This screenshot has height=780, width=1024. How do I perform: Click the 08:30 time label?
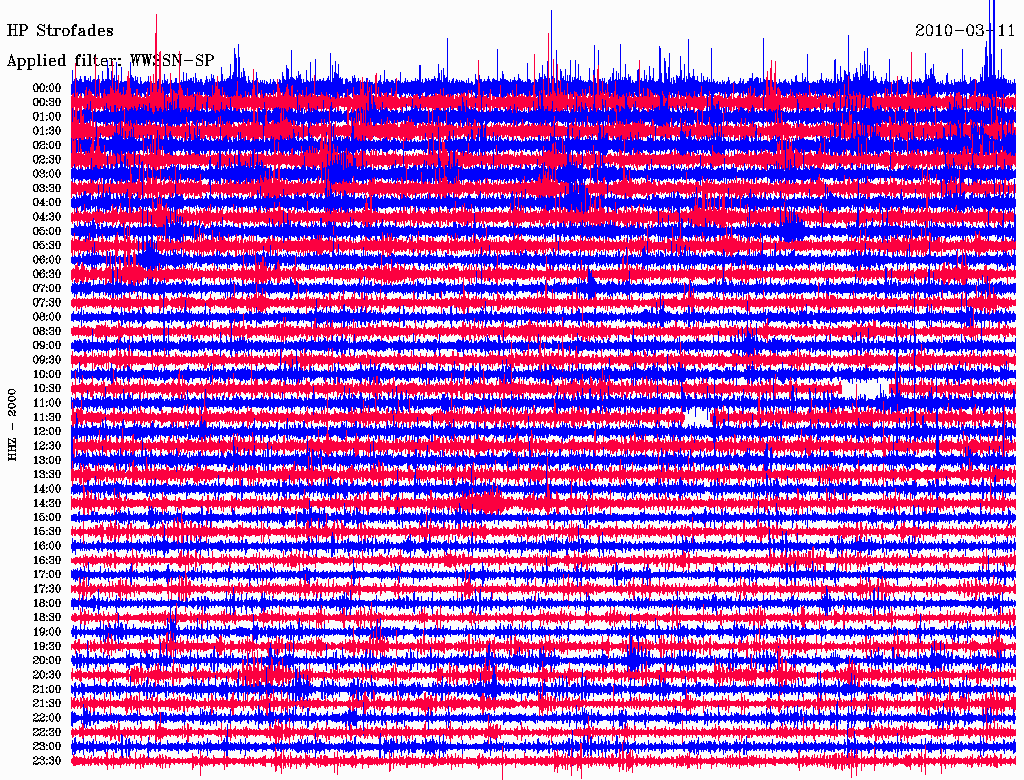click(47, 331)
